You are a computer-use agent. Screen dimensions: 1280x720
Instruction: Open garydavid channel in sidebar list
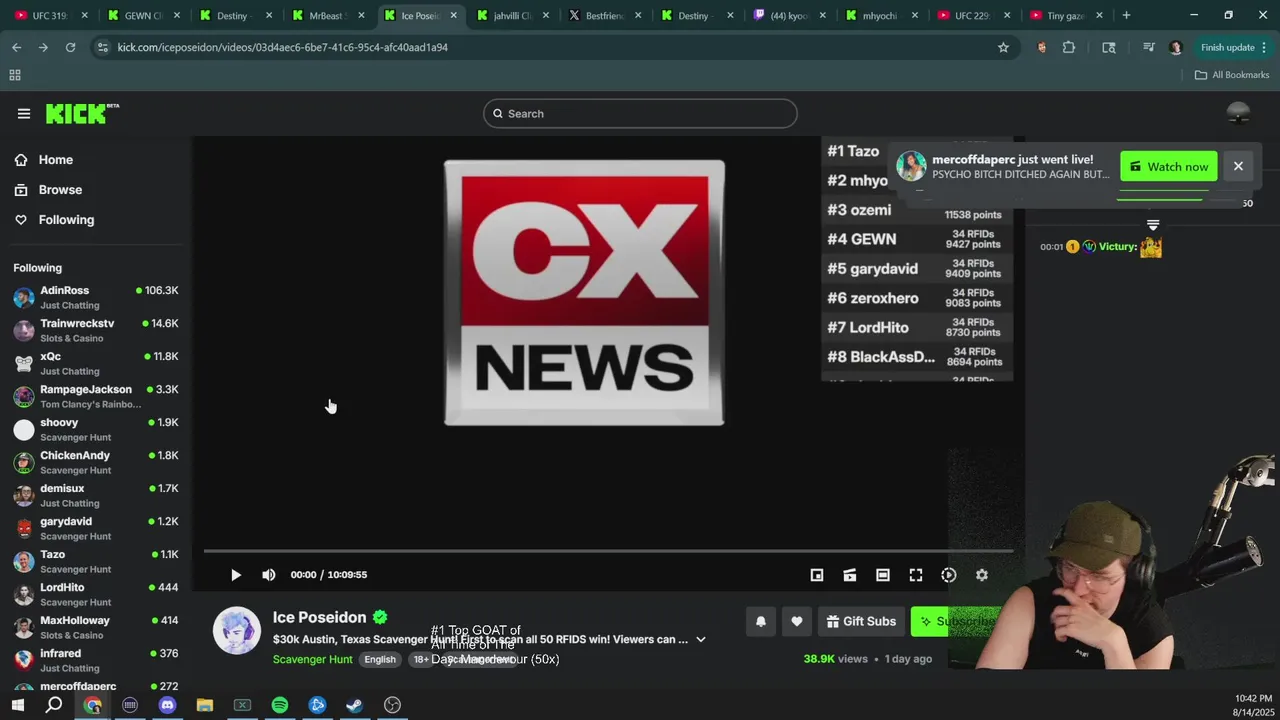click(96, 528)
